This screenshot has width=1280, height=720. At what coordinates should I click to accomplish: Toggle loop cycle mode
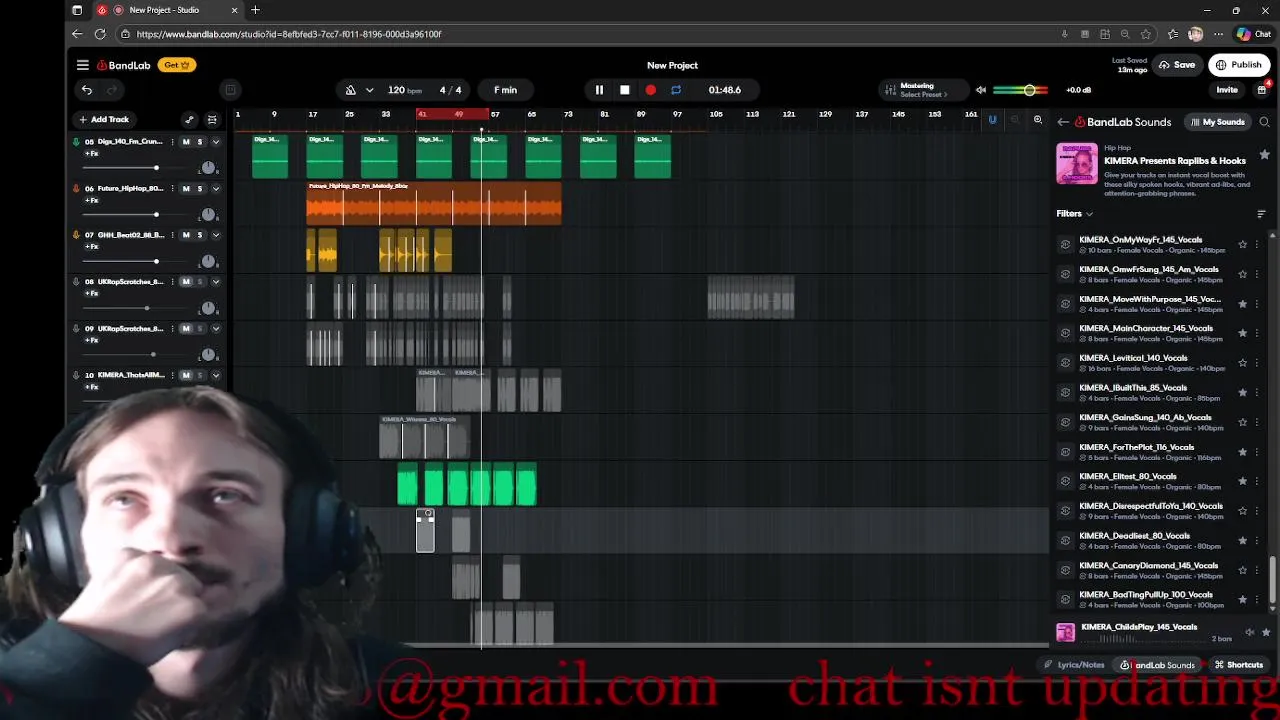coord(676,90)
